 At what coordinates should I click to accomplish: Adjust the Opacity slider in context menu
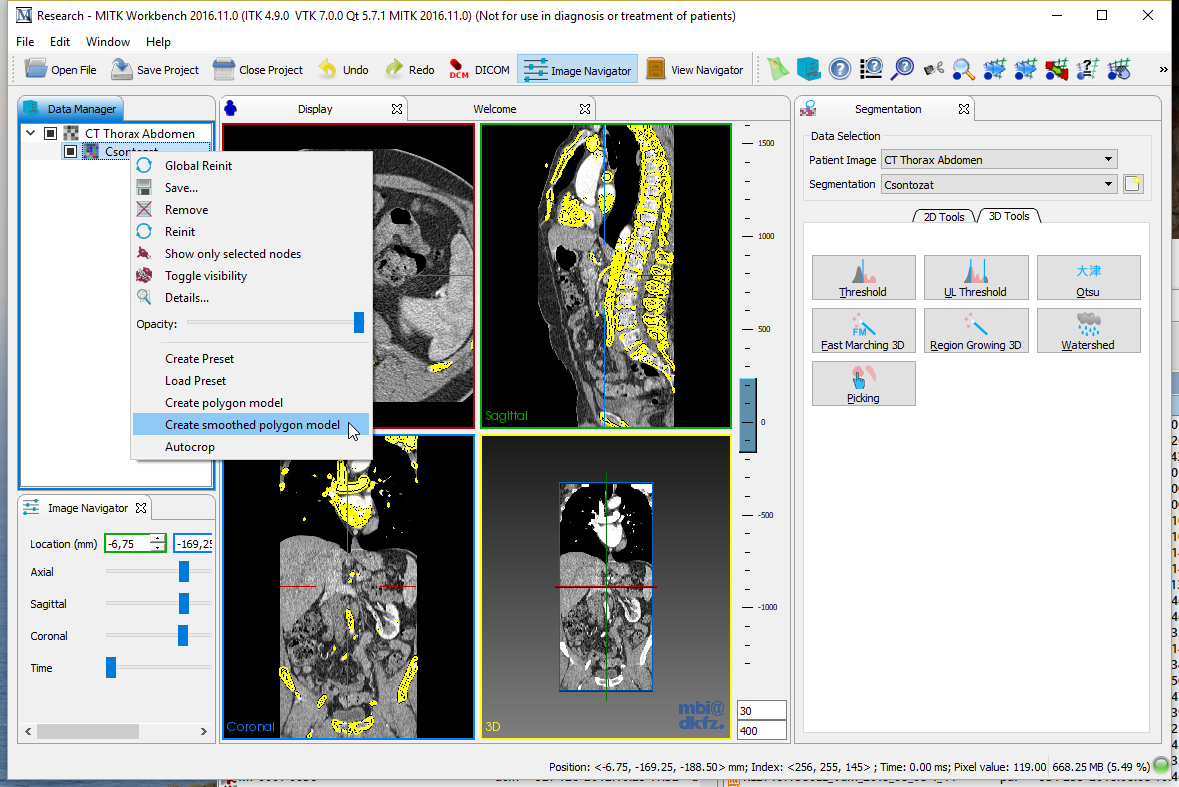coord(358,323)
